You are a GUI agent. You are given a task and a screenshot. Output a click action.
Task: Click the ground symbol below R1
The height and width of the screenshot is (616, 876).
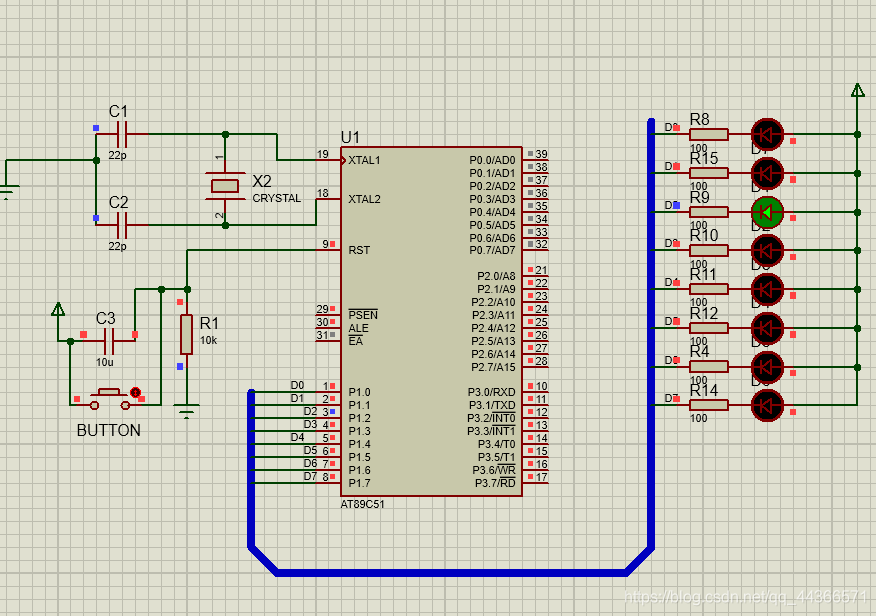click(x=186, y=408)
